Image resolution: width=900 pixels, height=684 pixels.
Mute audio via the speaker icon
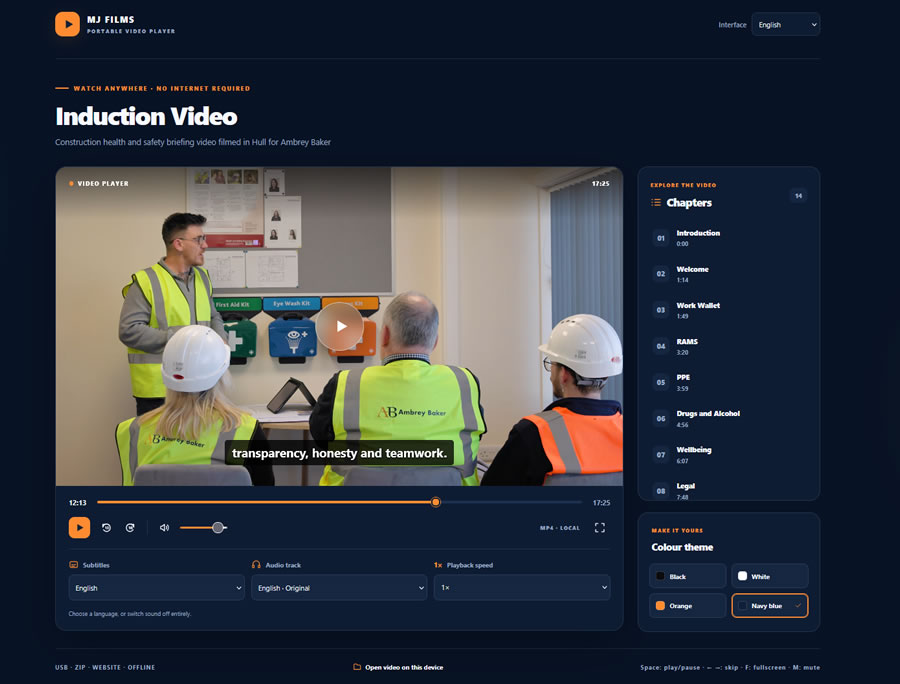(164, 527)
